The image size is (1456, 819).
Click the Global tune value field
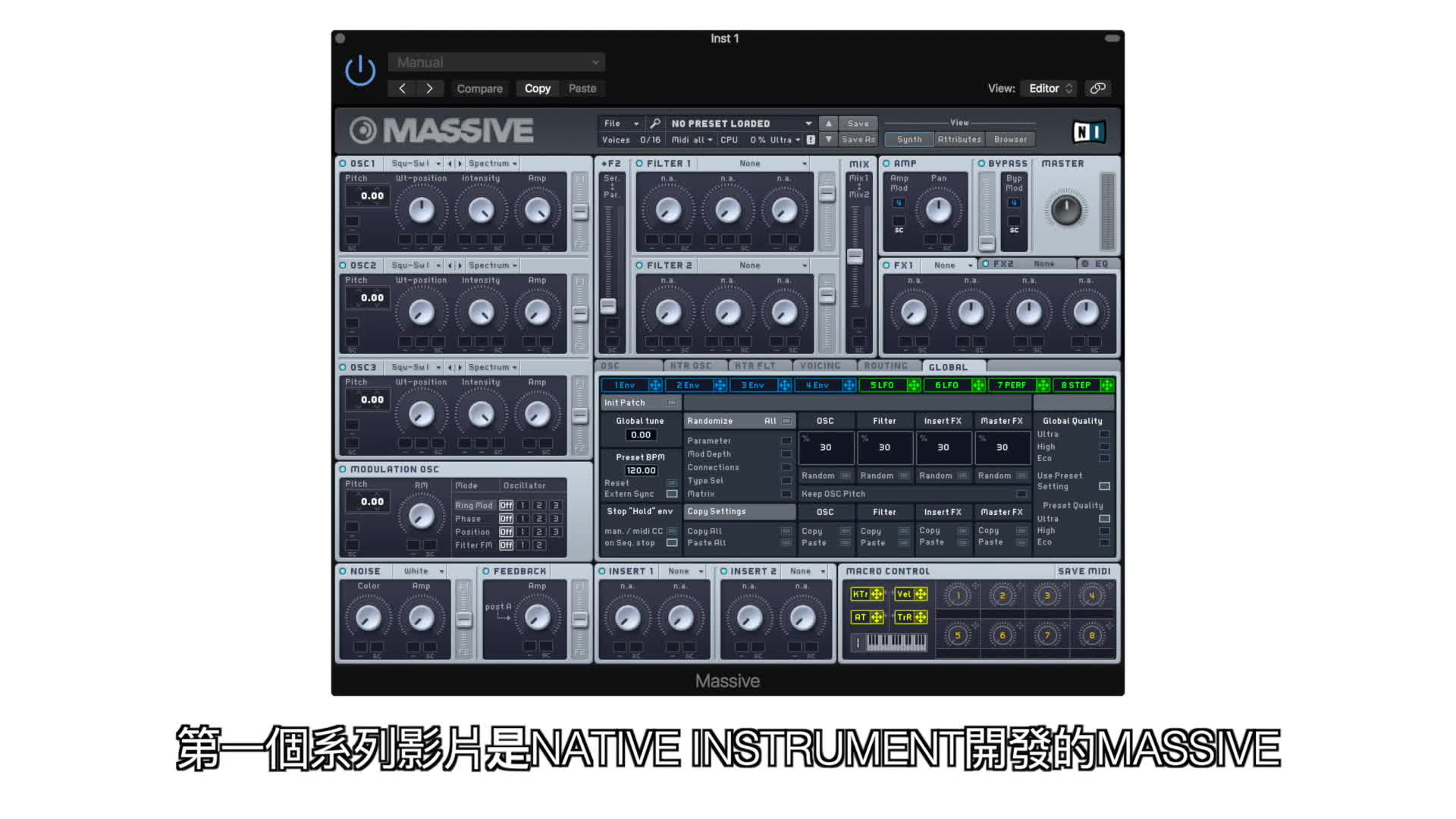(x=641, y=435)
